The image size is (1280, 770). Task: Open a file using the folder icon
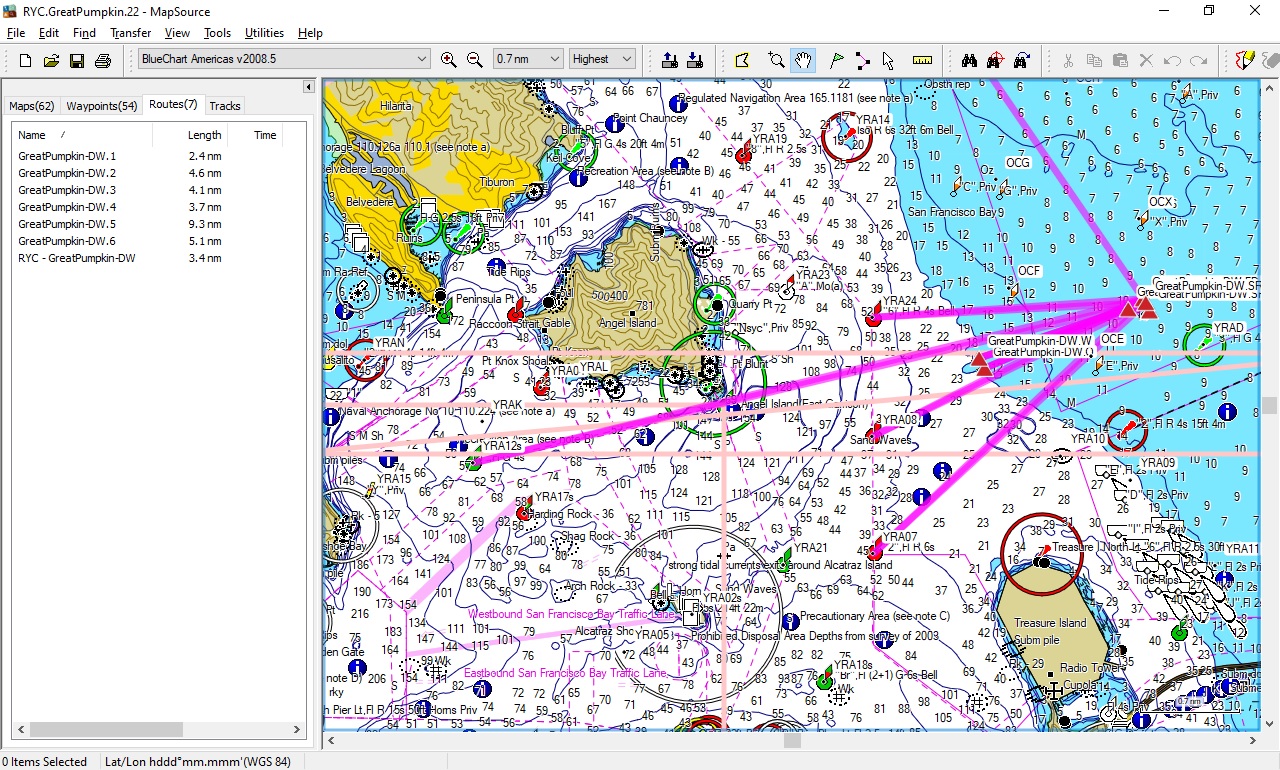51,60
